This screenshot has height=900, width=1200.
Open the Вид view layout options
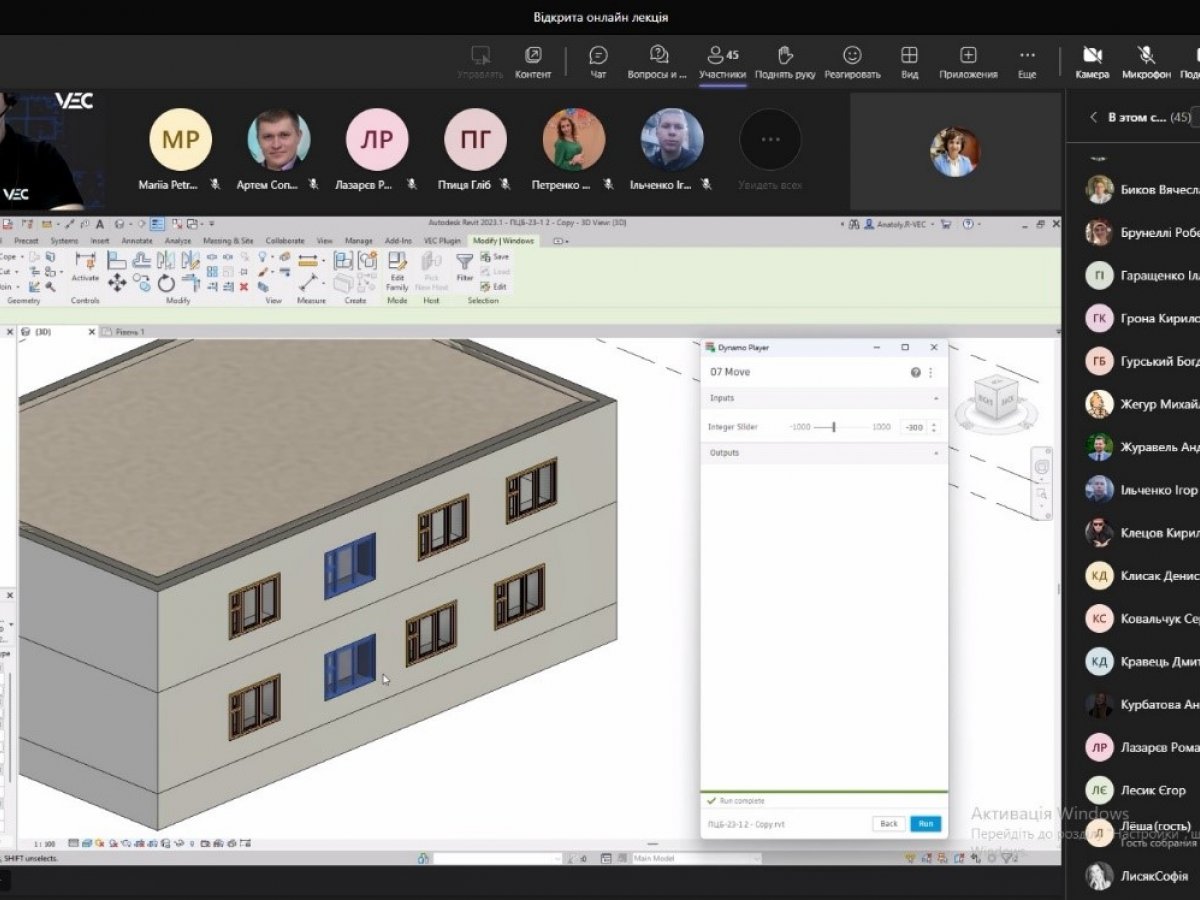pos(909,61)
